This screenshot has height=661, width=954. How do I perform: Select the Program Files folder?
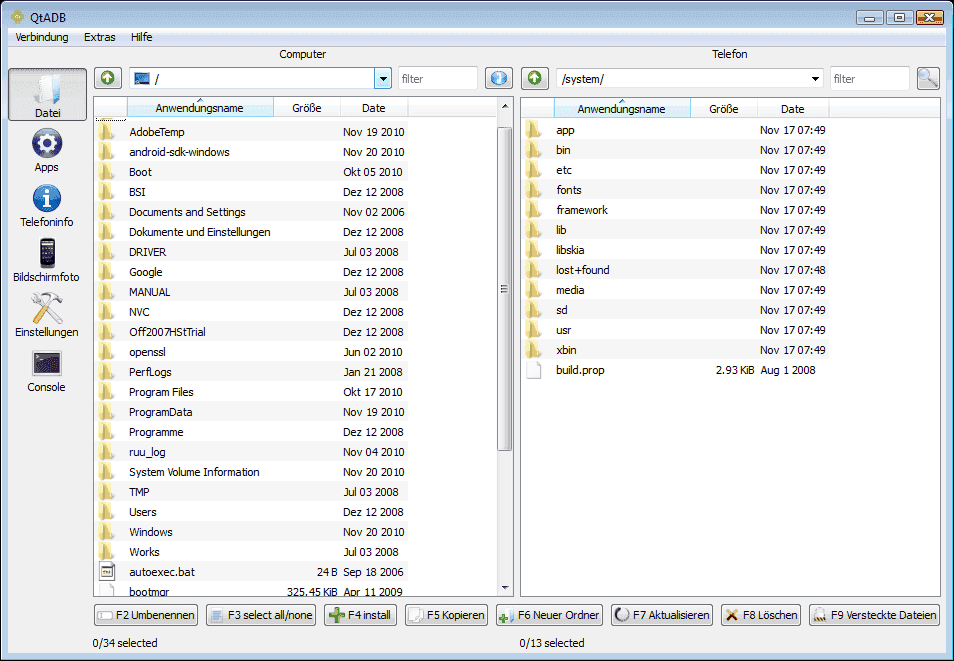252,392
